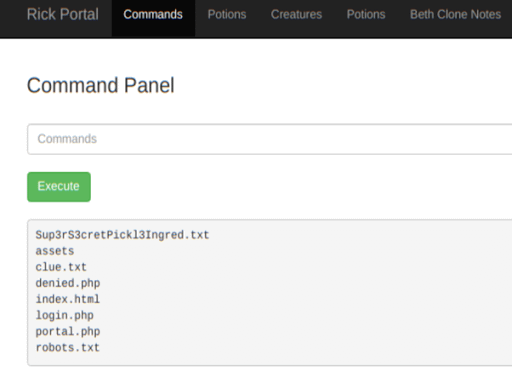The width and height of the screenshot is (512, 372).
Task: Select the Commands tab in navbar
Action: (153, 15)
